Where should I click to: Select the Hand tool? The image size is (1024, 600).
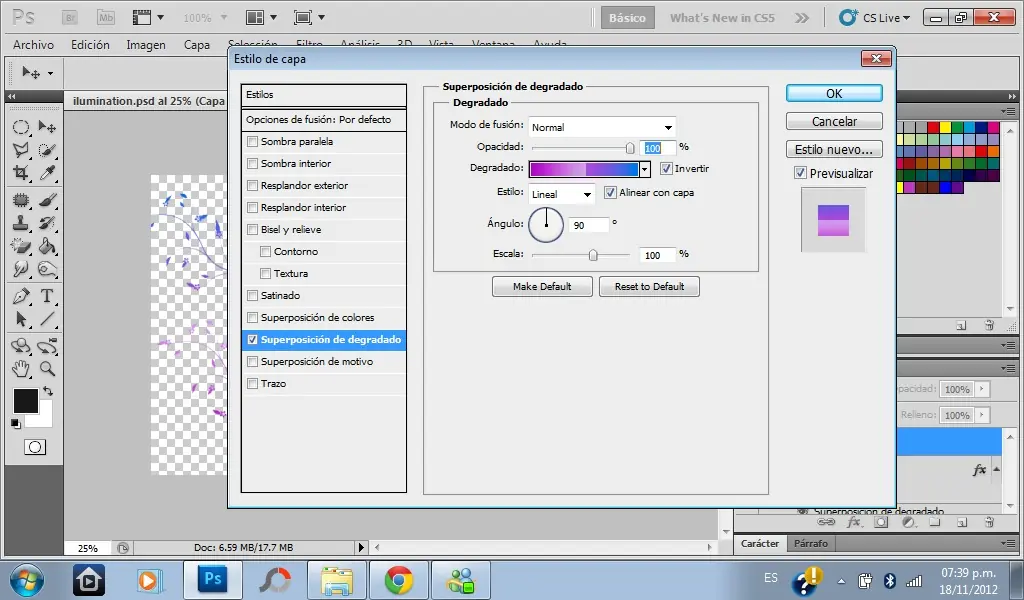(20, 369)
